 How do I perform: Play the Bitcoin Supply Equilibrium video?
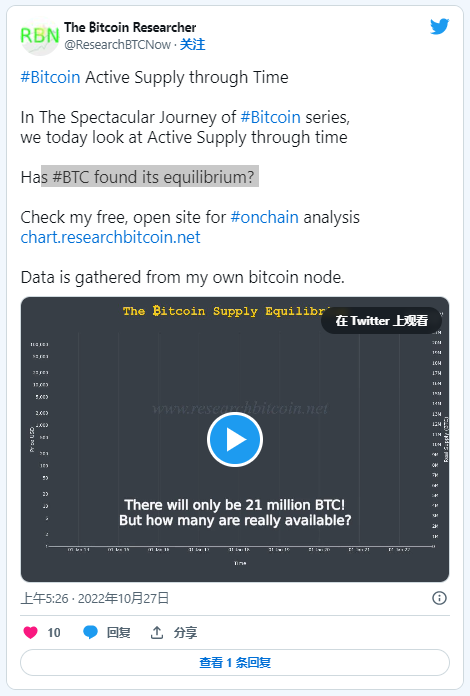click(235, 439)
